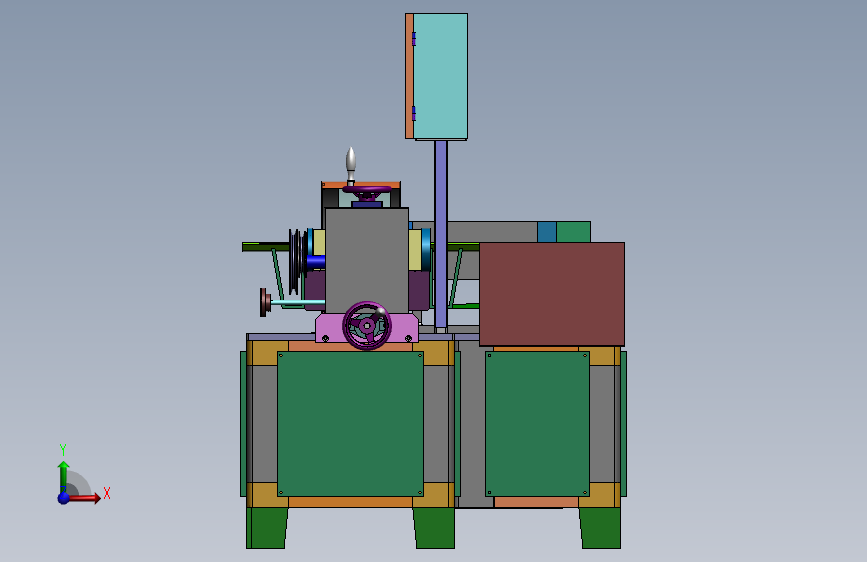The height and width of the screenshot is (562, 867).
Task: Select the middle green machine foot
Action: (435, 528)
